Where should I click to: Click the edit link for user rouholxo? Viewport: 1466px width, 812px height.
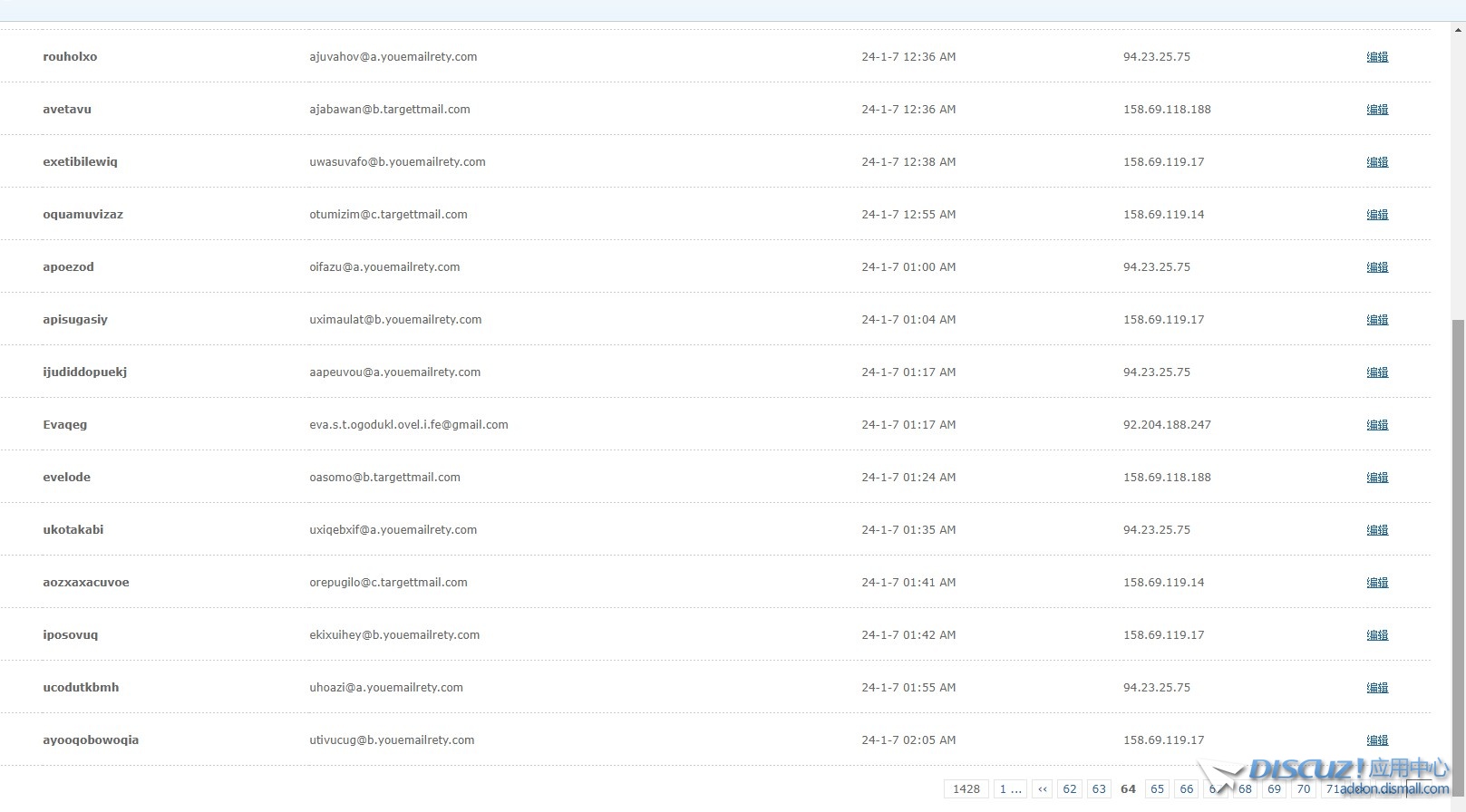pyautogui.click(x=1376, y=56)
